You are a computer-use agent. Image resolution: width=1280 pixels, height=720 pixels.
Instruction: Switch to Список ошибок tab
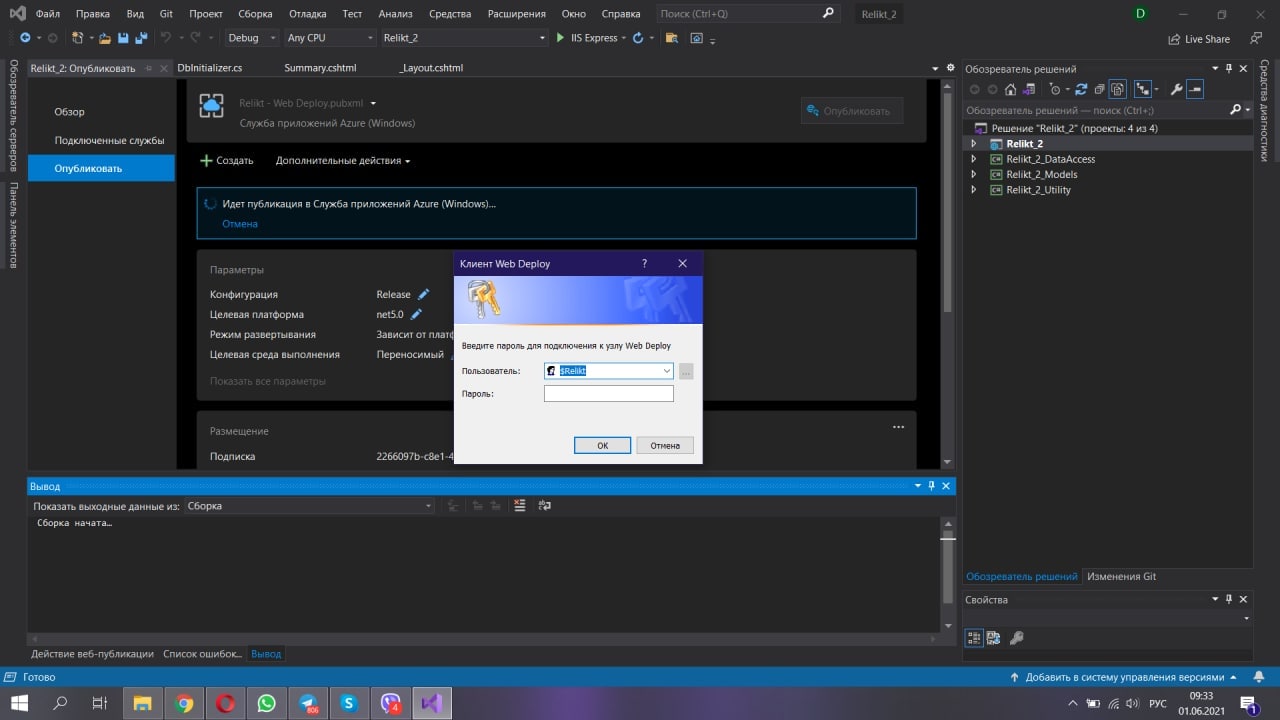click(202, 654)
